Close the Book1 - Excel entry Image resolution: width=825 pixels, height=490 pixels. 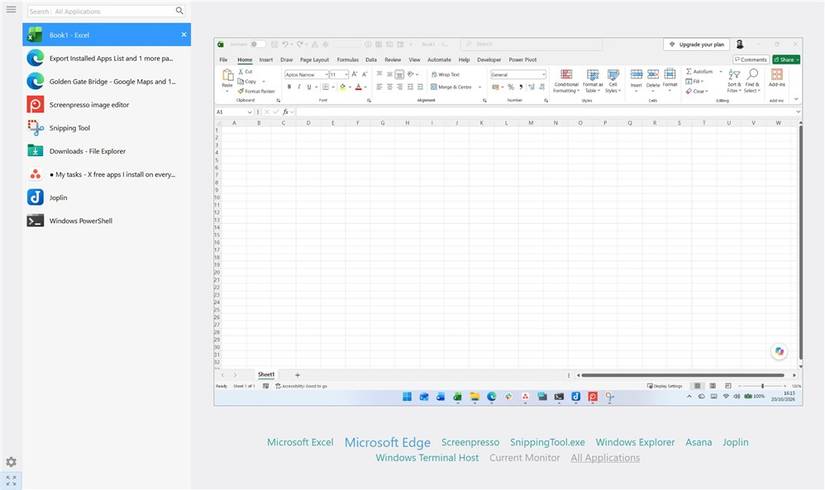tap(184, 35)
